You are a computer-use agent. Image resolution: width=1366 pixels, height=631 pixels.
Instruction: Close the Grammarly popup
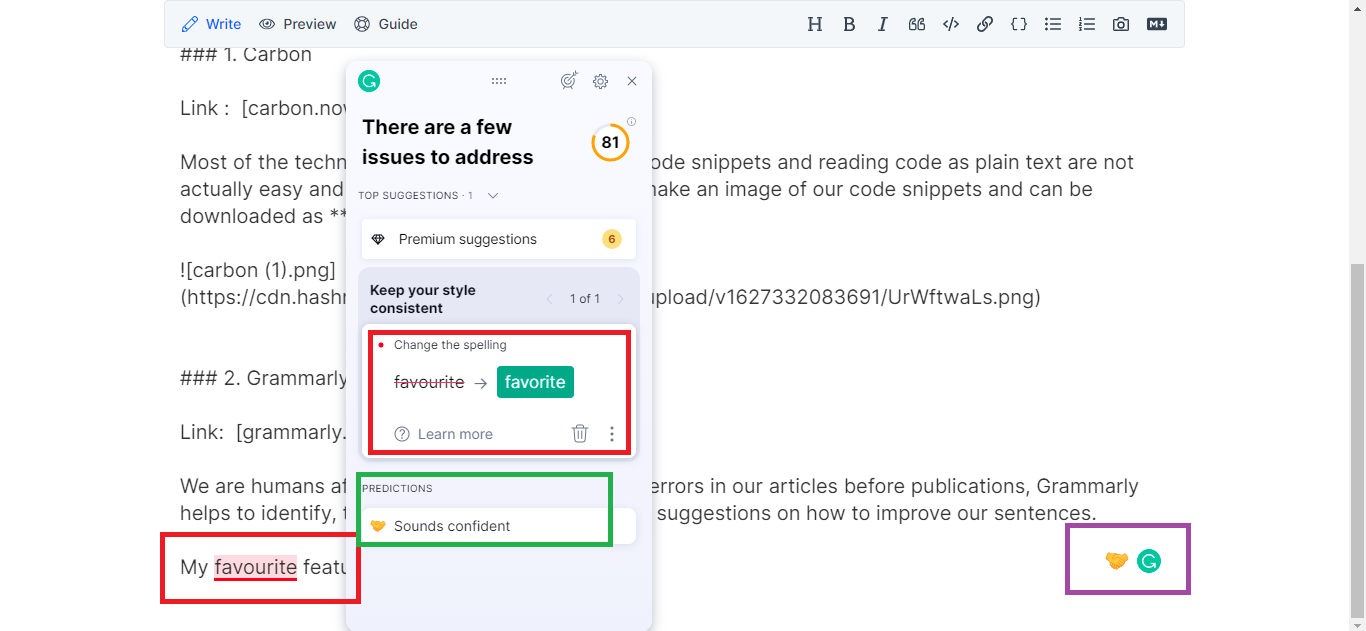(x=632, y=81)
